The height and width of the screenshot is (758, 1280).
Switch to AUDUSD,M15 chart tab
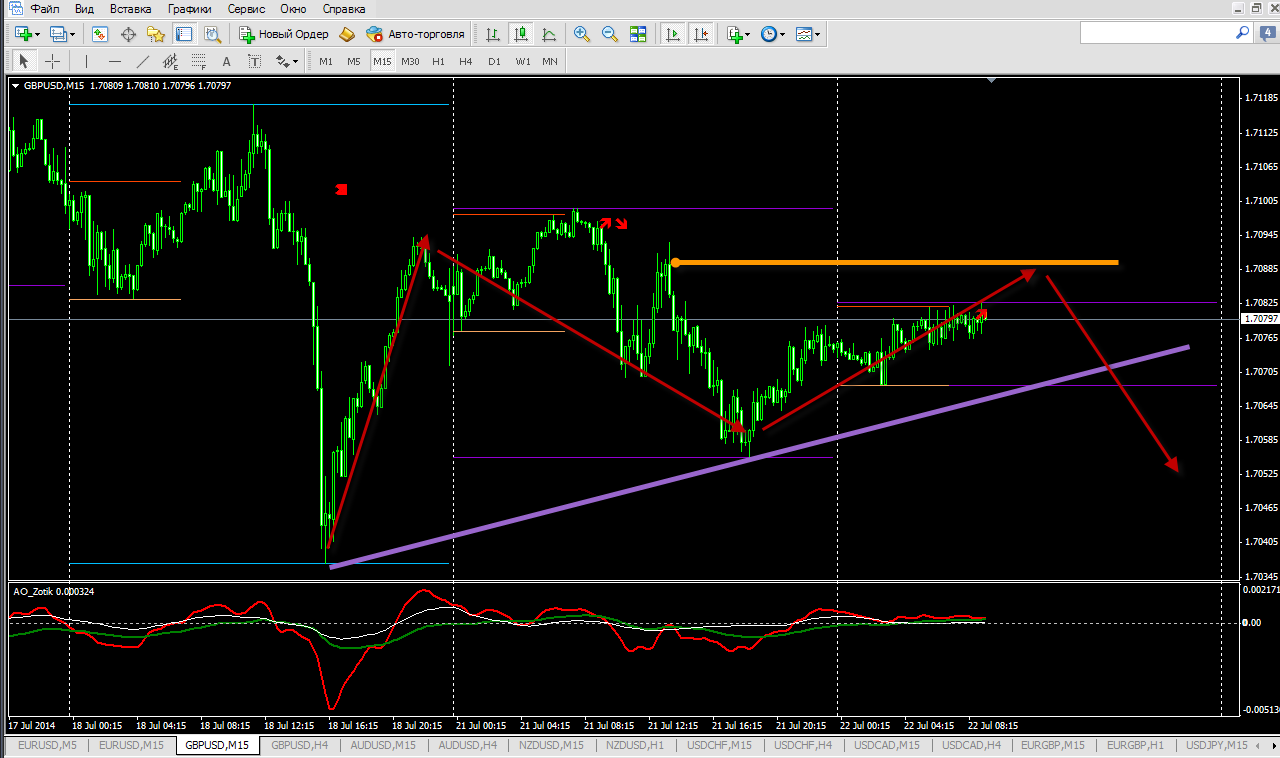pyautogui.click(x=384, y=746)
